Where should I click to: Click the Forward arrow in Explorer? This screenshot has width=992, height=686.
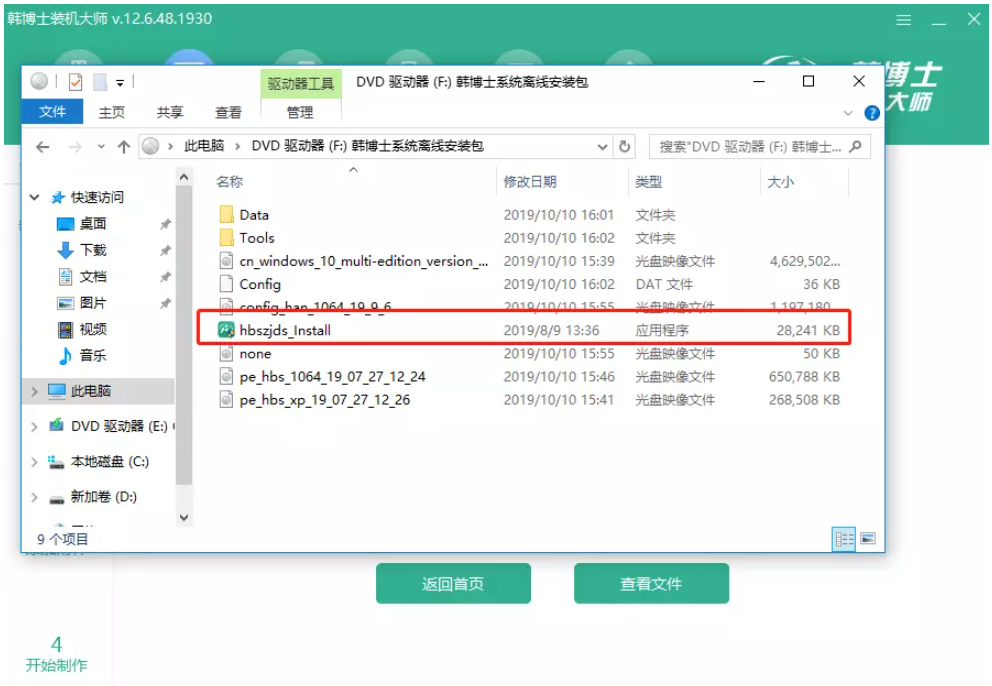tap(75, 147)
